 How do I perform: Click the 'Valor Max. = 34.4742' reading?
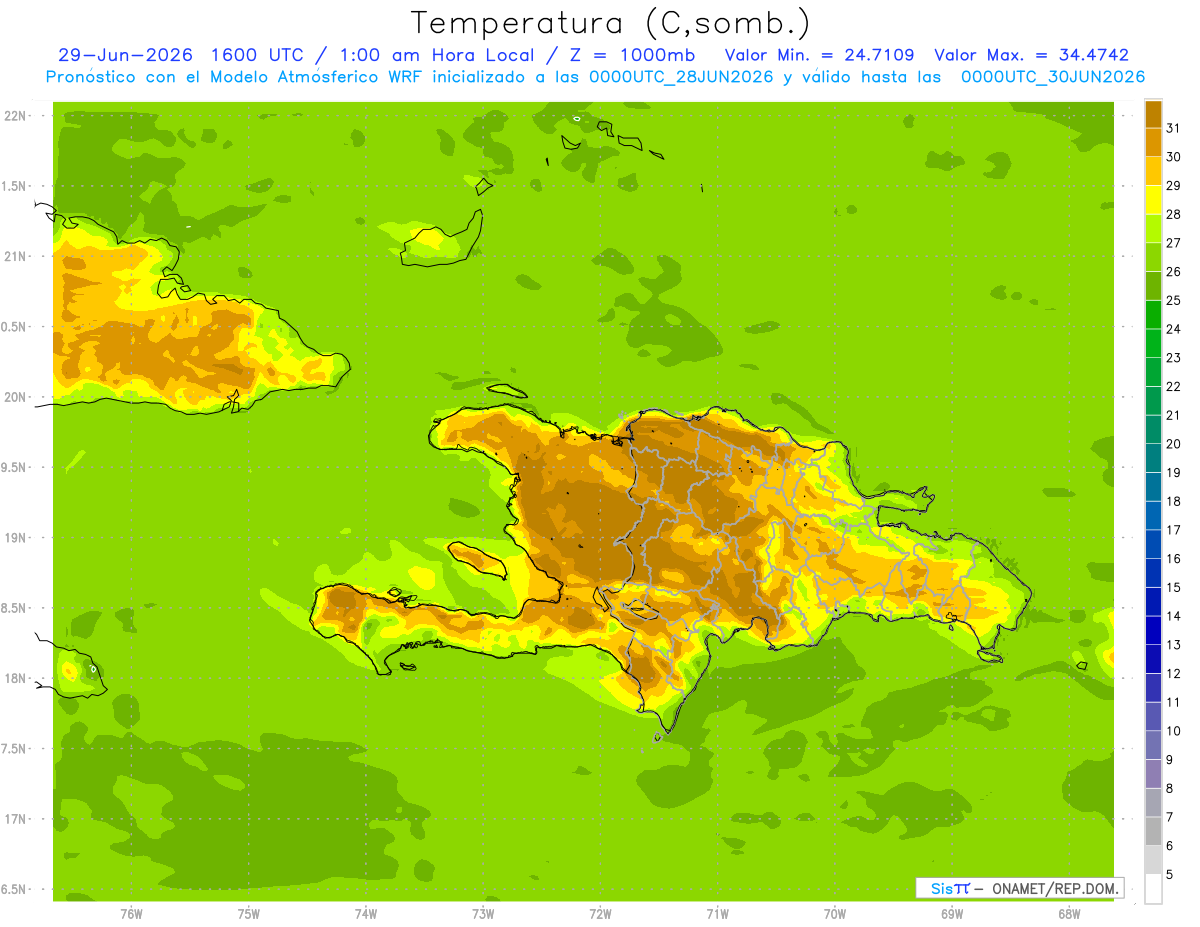(x=1031, y=55)
